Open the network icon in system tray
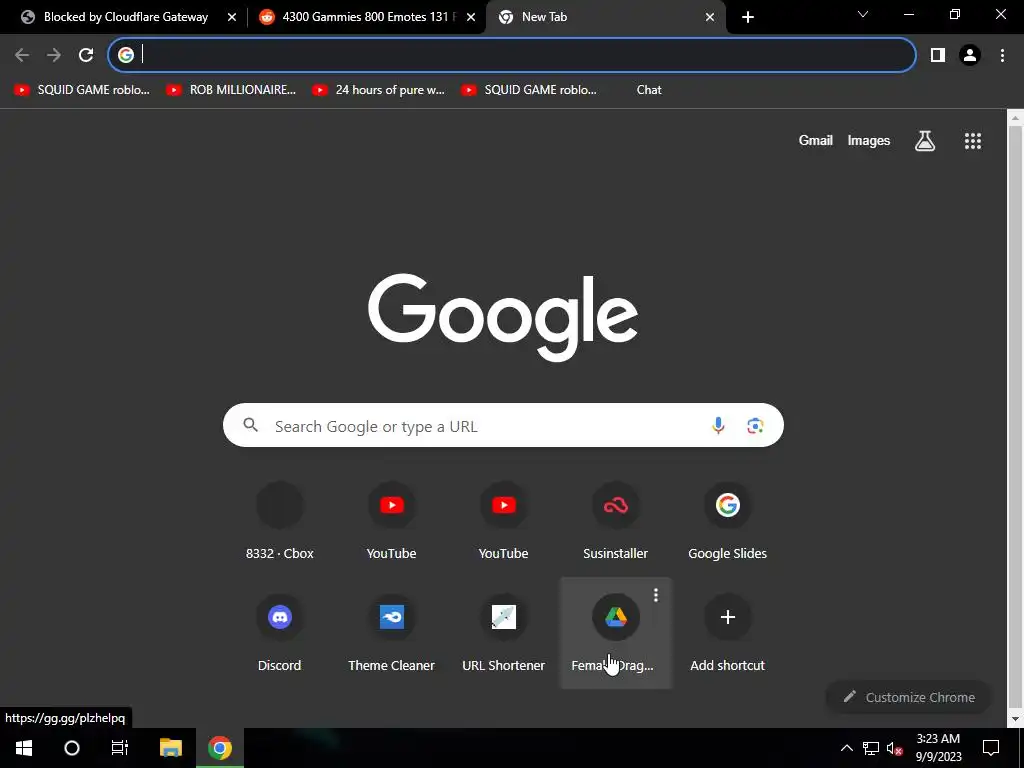The height and width of the screenshot is (768, 1024). click(871, 748)
